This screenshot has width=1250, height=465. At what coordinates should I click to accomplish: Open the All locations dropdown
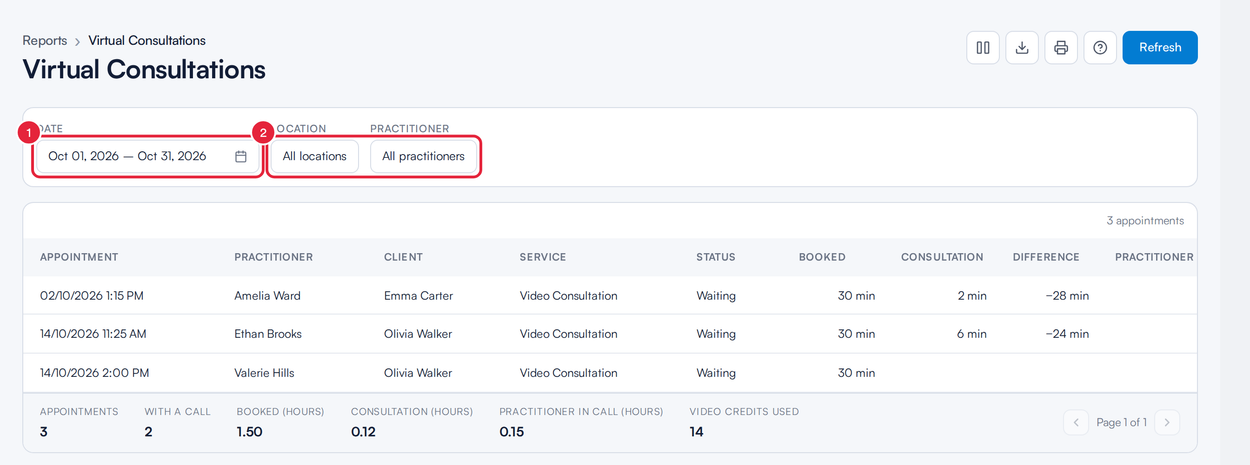[x=314, y=156]
